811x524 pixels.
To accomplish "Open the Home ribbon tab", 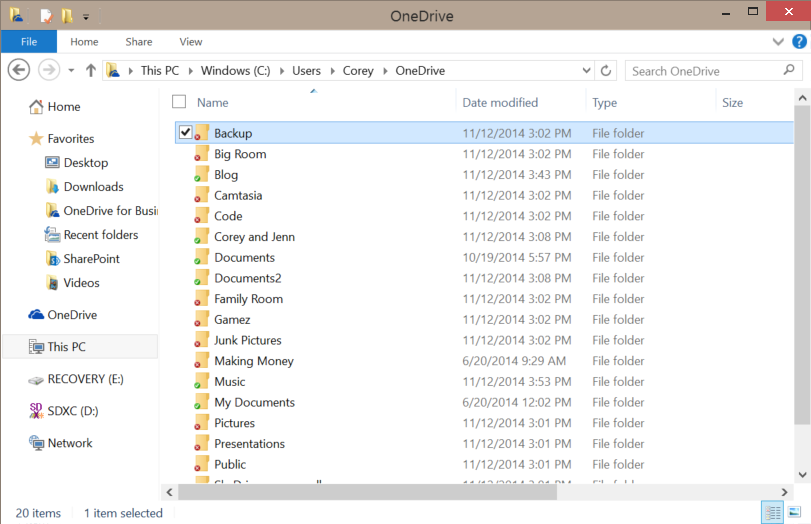I will (84, 41).
